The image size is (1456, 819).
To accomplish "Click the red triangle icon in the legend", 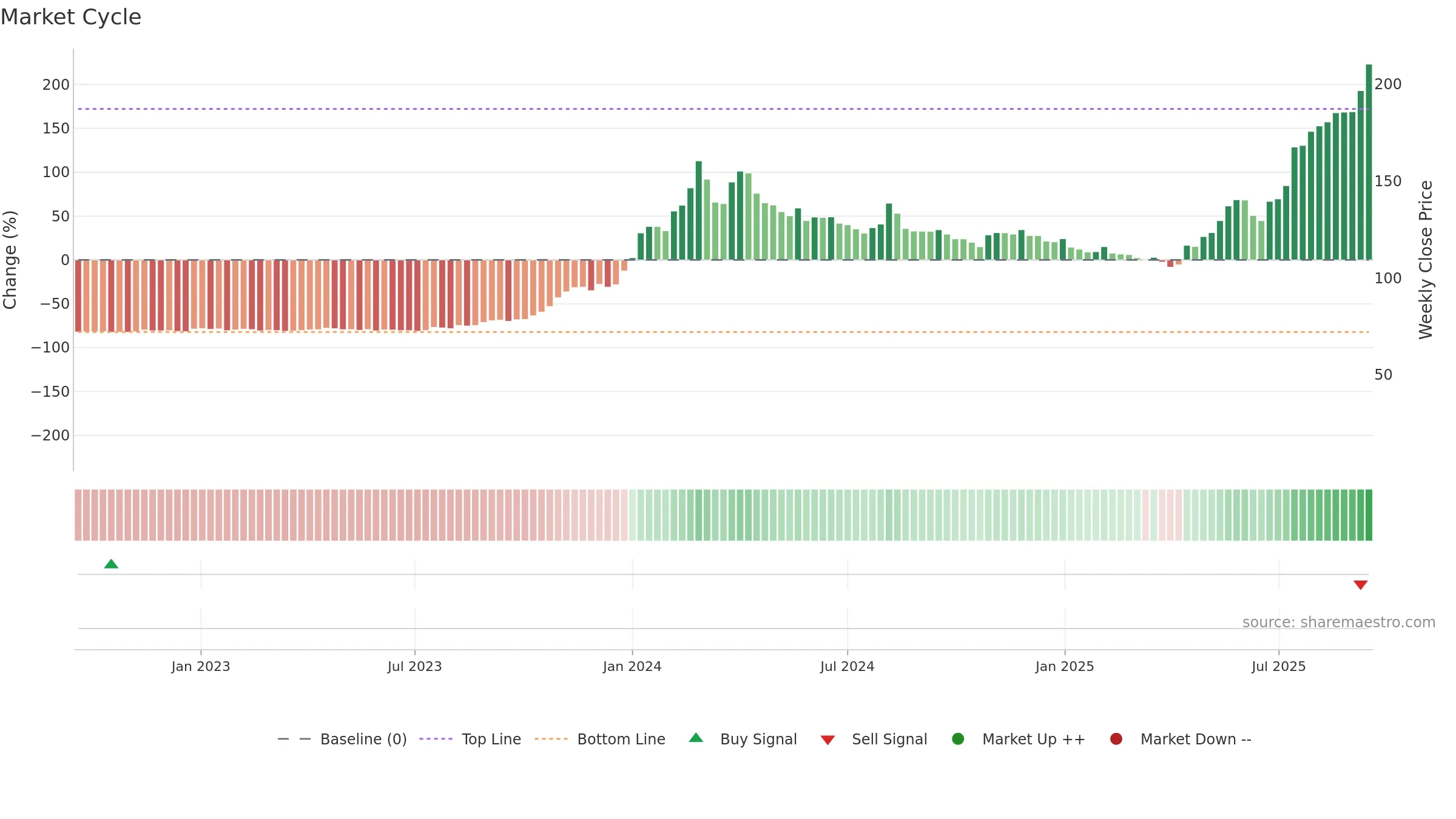I will (x=827, y=740).
